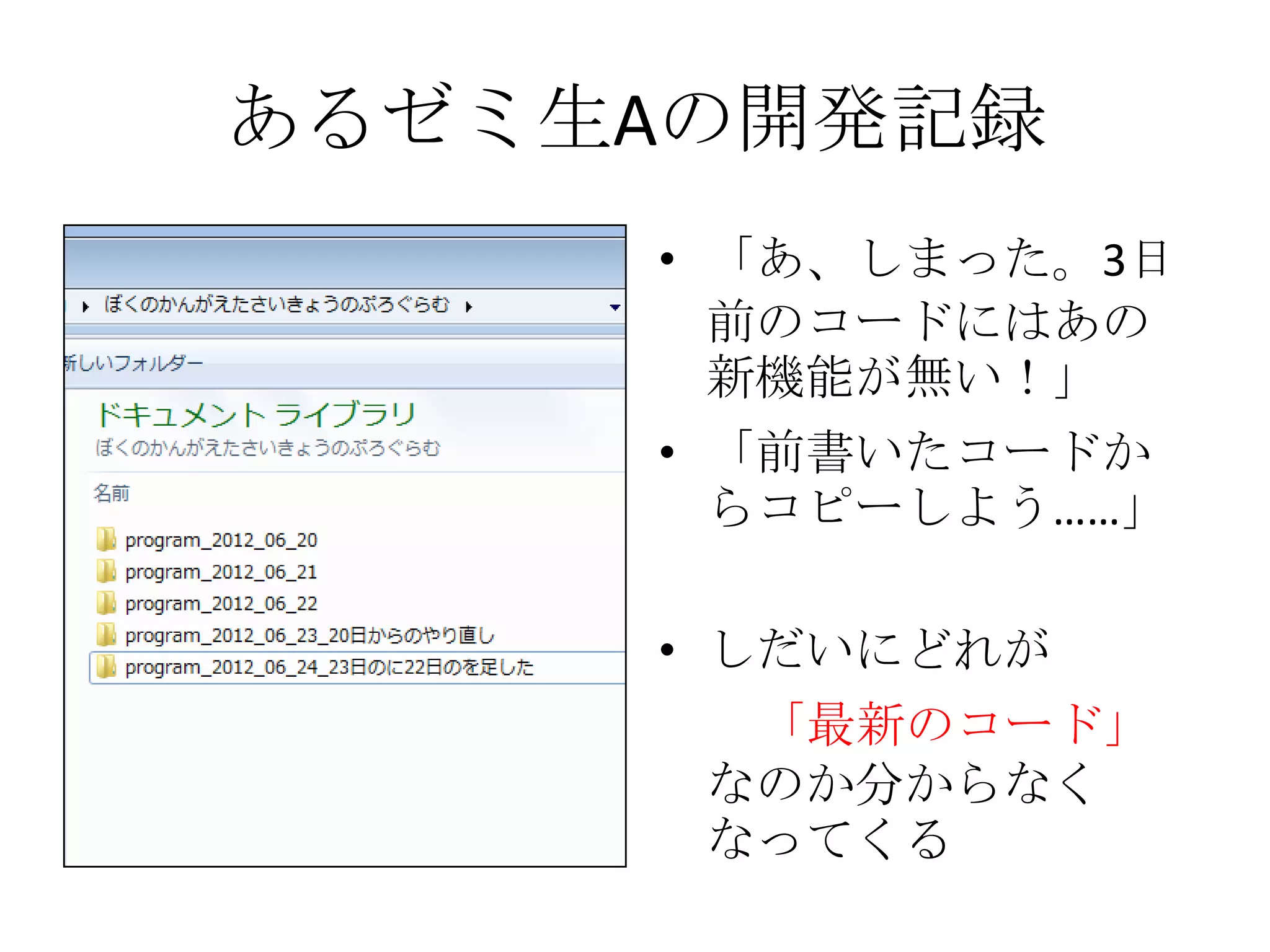This screenshot has height=952, width=1270.
Task: Select folder name program_2012_06_23_20日からのやり直し
Action: (310, 636)
